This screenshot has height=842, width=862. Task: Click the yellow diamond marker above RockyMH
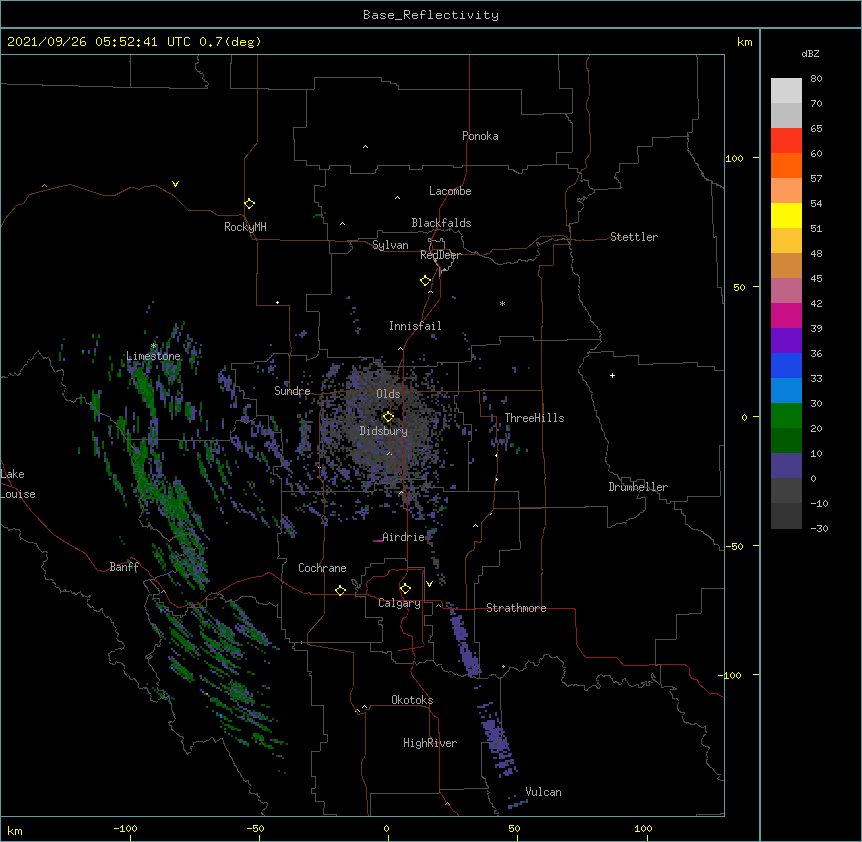(x=250, y=204)
